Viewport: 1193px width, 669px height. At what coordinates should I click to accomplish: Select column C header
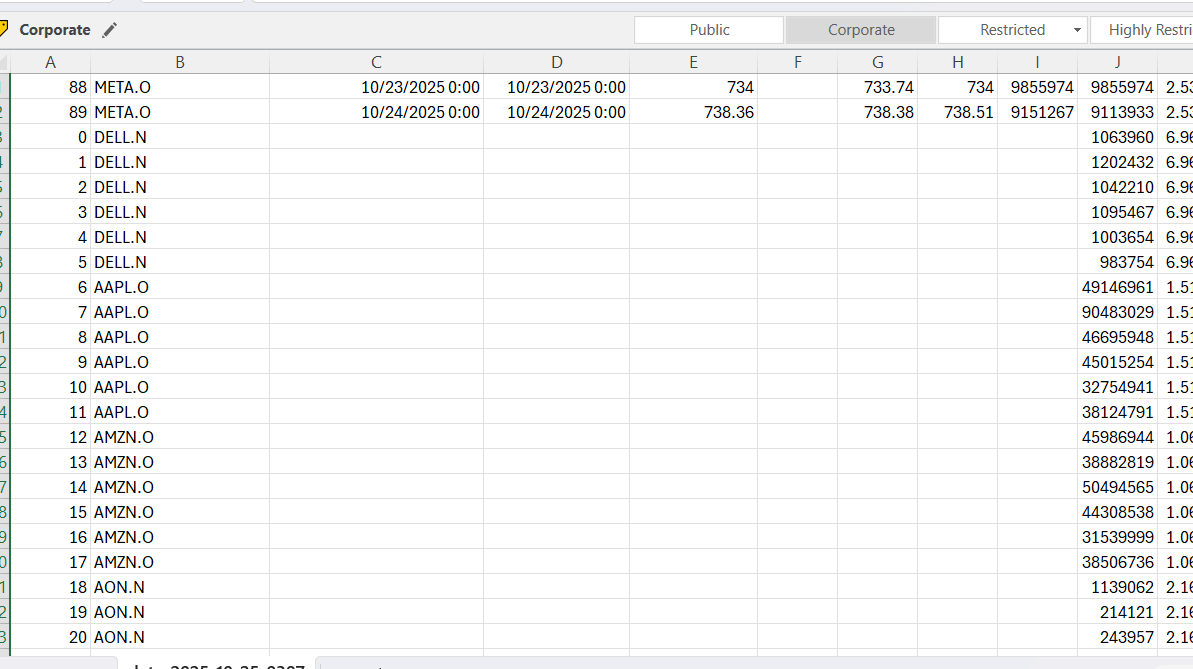click(x=376, y=62)
